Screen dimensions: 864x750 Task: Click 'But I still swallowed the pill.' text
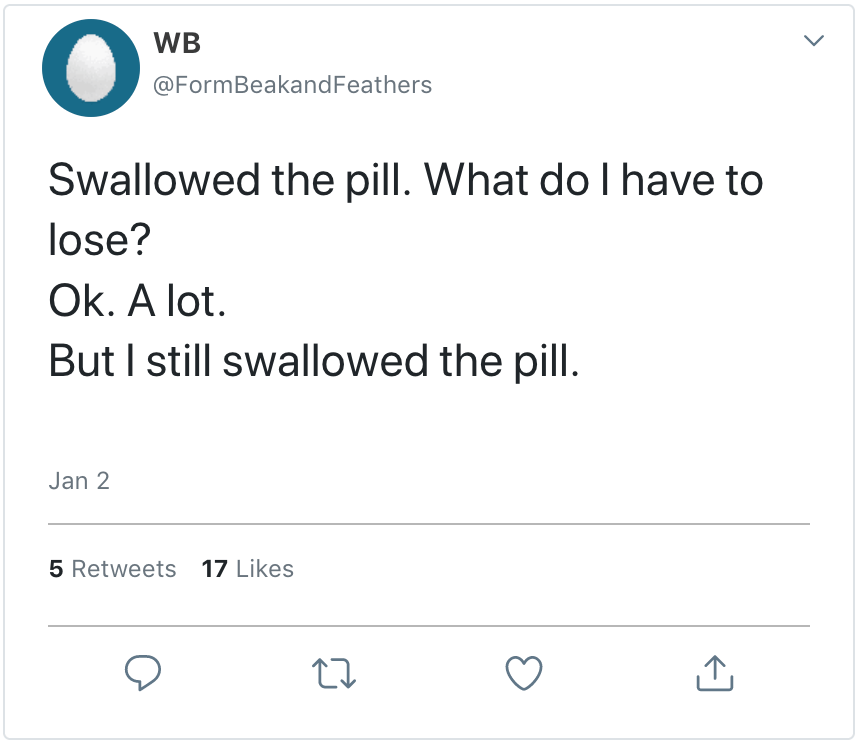click(x=313, y=361)
